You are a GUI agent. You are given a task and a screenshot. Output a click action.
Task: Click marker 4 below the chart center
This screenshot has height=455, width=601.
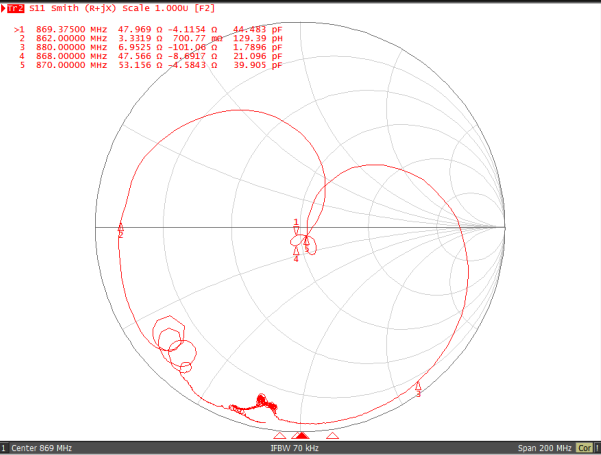pyautogui.click(x=296, y=252)
